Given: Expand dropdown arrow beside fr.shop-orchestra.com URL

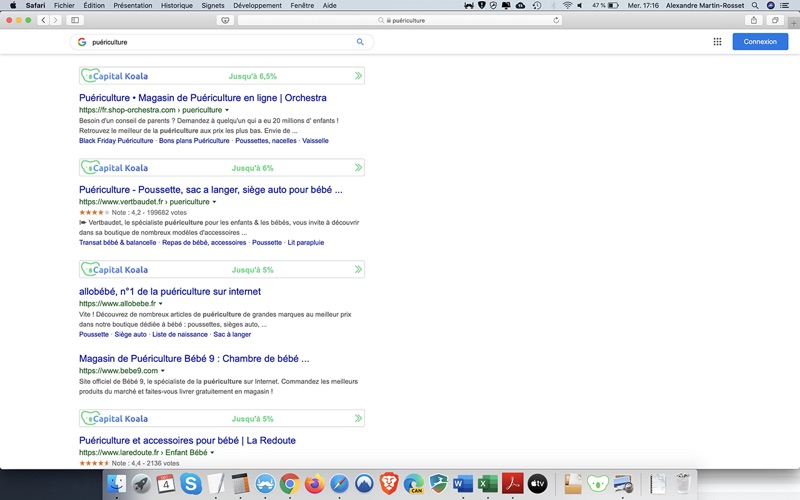Looking at the screenshot, I should 227,110.
